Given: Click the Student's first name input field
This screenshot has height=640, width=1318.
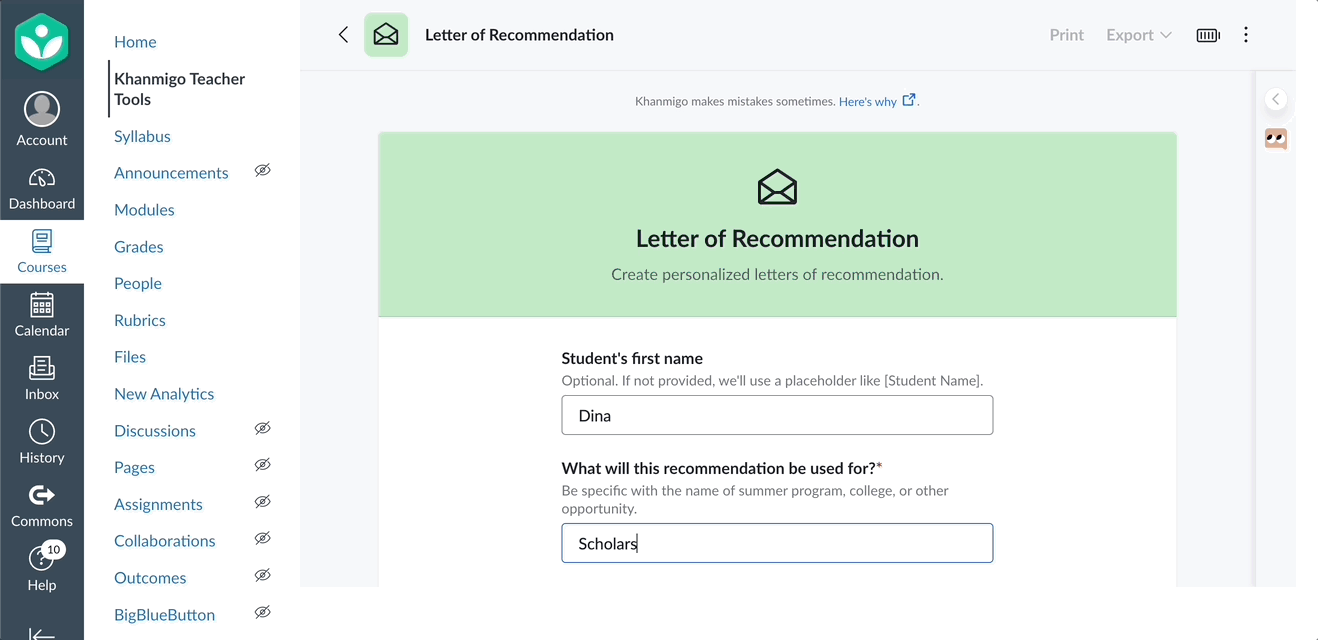Looking at the screenshot, I should (x=777, y=415).
